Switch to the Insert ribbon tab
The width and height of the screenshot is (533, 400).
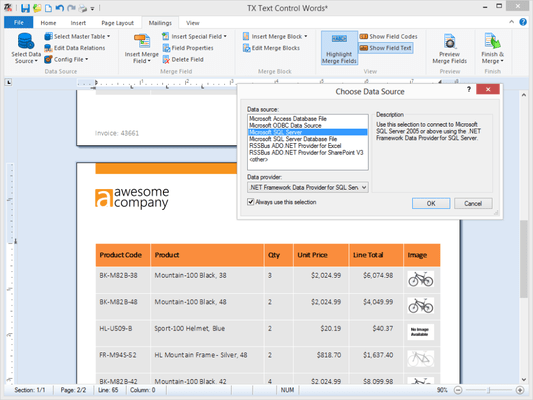pos(78,23)
